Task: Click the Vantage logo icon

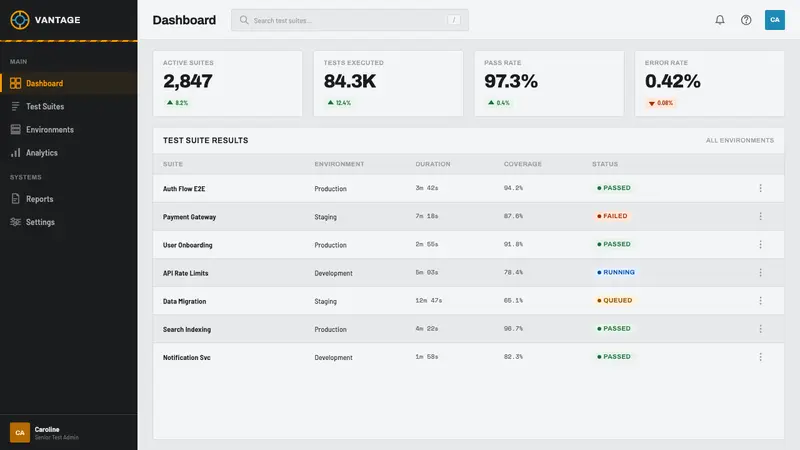Action: (x=20, y=20)
